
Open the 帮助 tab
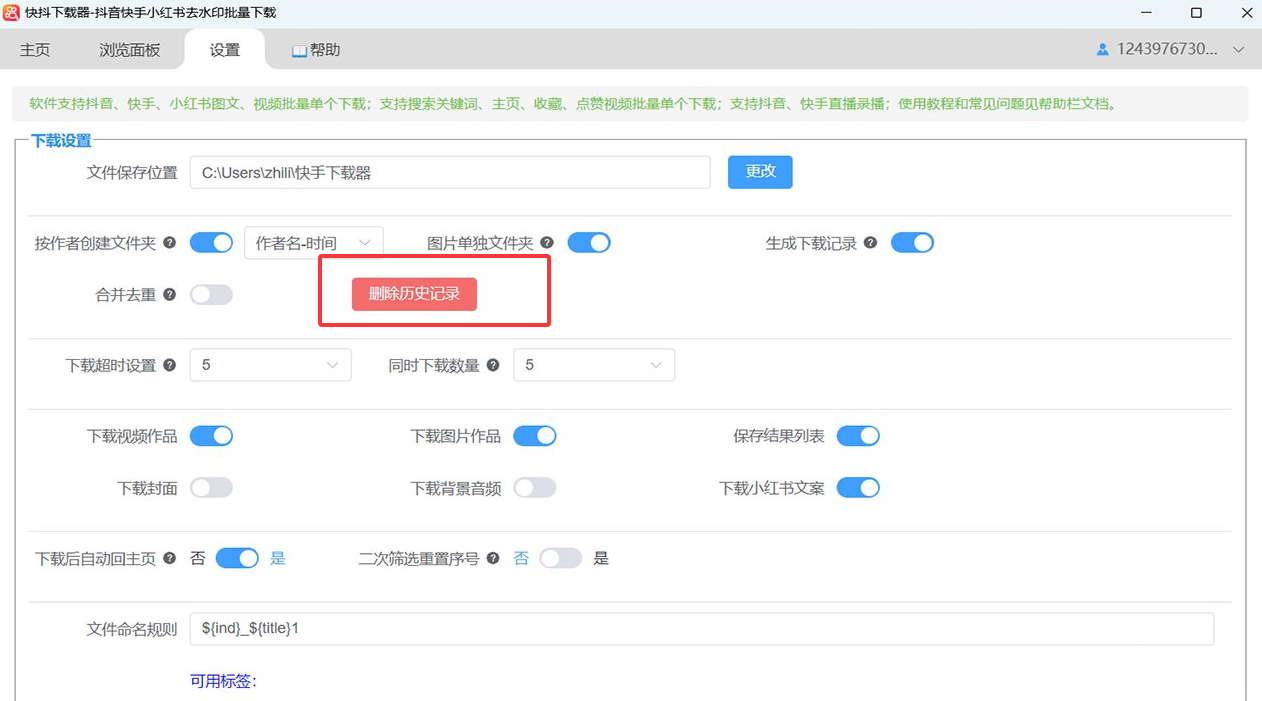(316, 50)
